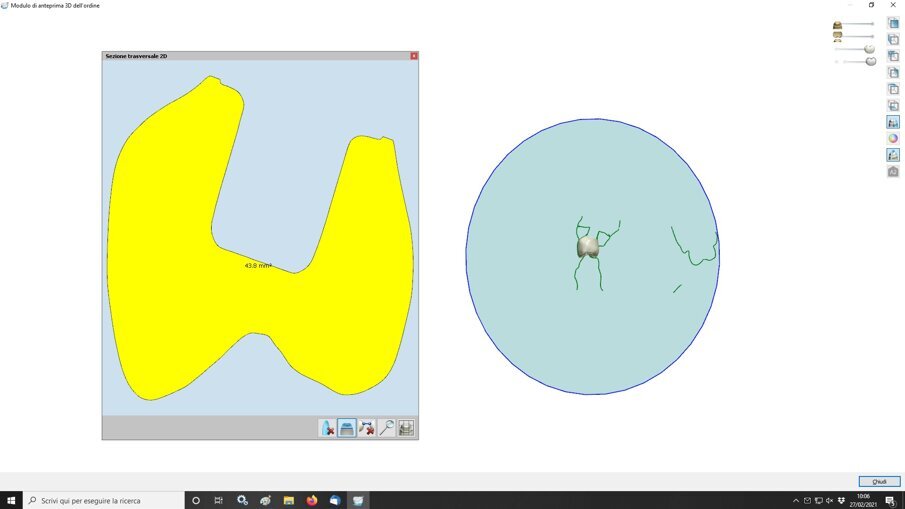Click the first view cube icon at top right

[893, 23]
